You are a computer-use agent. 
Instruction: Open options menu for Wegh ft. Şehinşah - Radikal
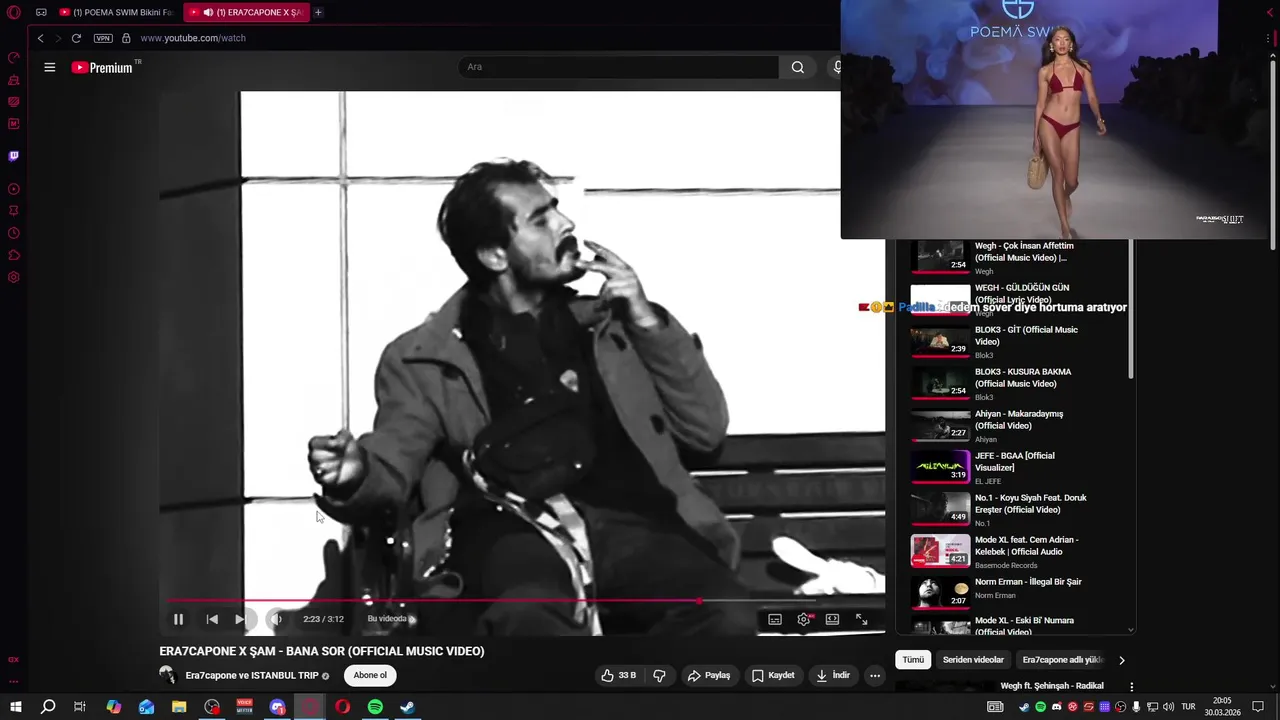click(1132, 687)
